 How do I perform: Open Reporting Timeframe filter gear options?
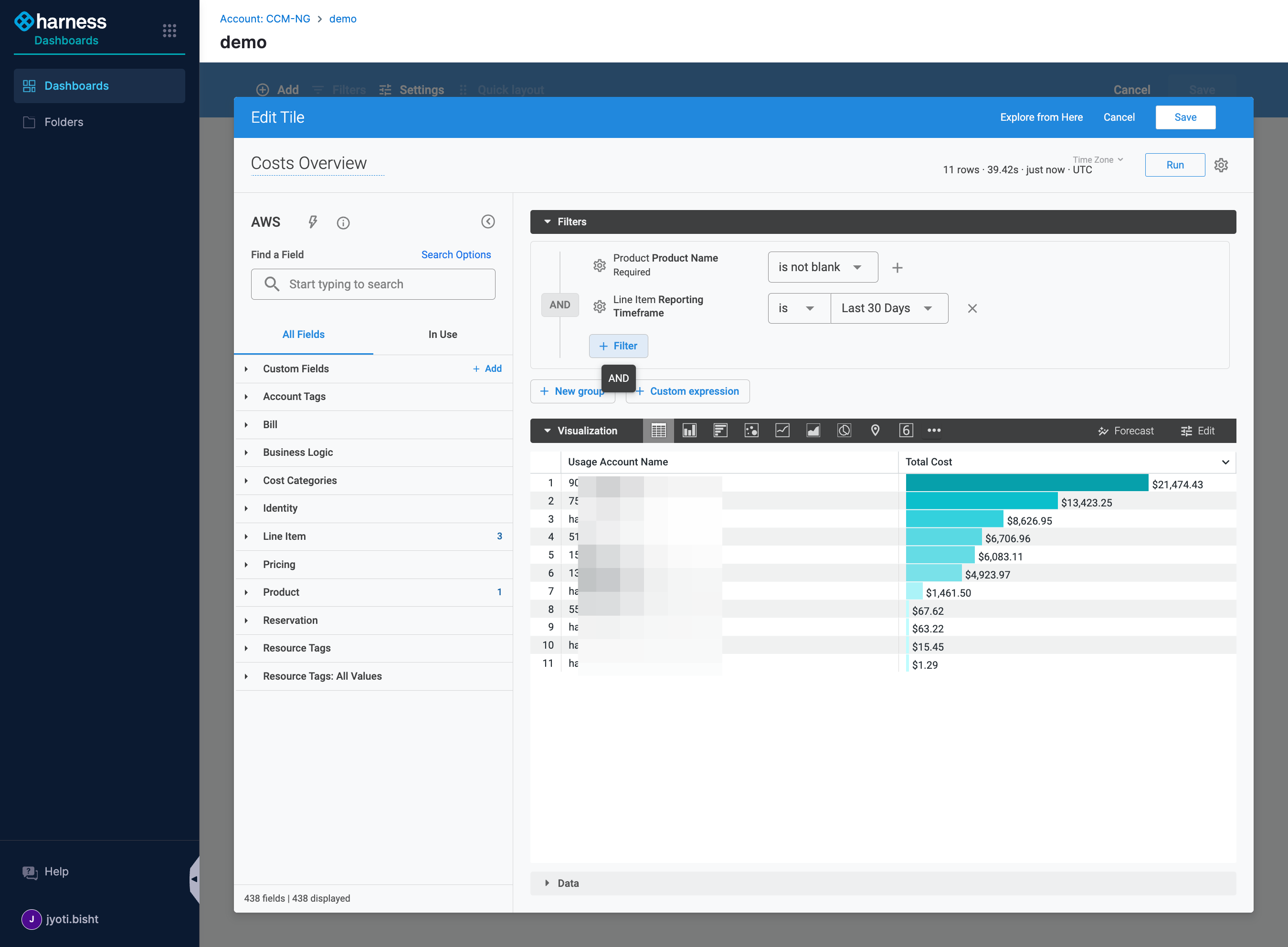click(600, 307)
